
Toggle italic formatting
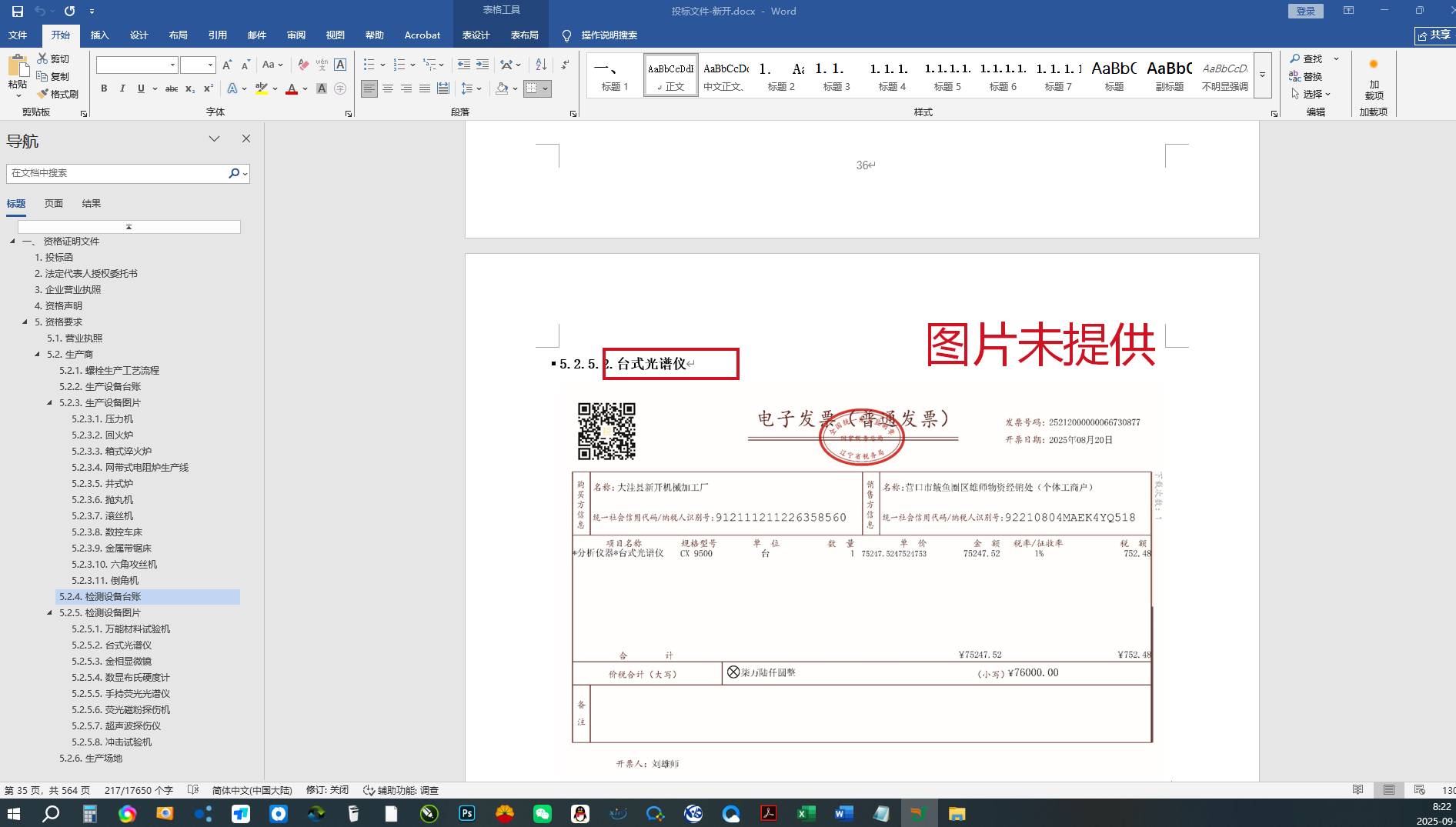click(x=122, y=88)
